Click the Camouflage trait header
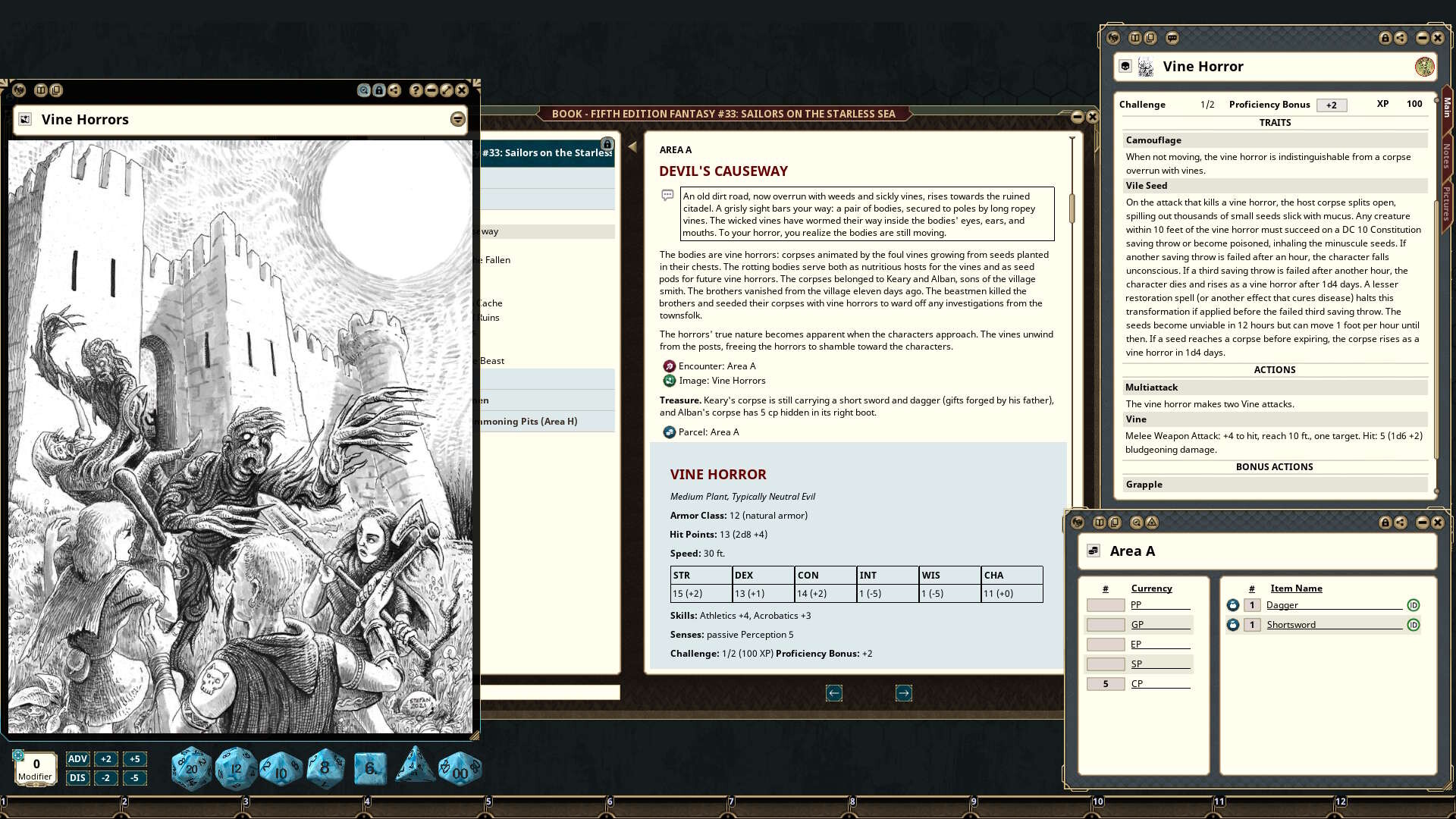The image size is (1456, 819). click(x=1275, y=140)
